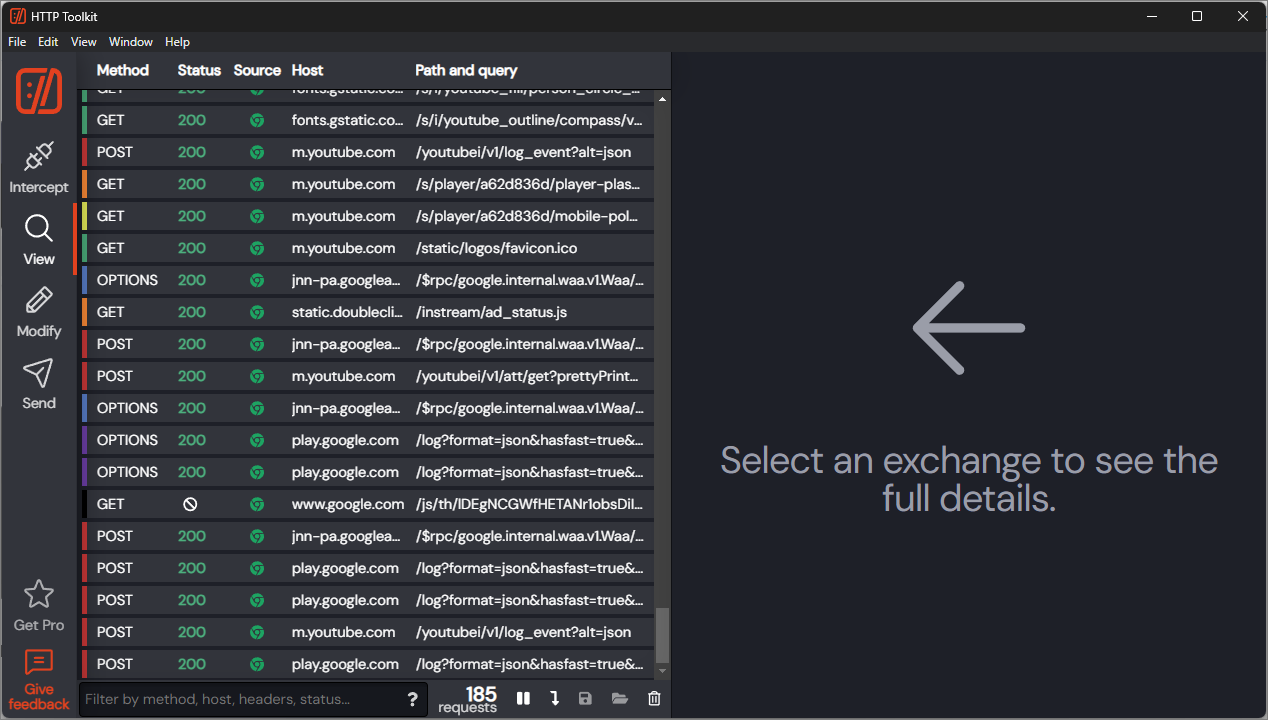This screenshot has height=720, width=1268.
Task: Open the Help menu
Action: pos(177,42)
